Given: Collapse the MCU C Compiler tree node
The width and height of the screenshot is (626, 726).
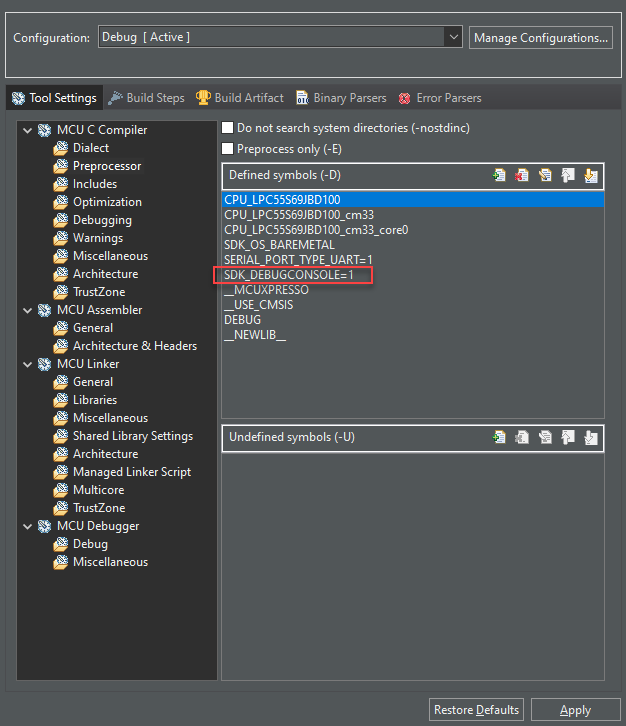Looking at the screenshot, I should pyautogui.click(x=28, y=131).
